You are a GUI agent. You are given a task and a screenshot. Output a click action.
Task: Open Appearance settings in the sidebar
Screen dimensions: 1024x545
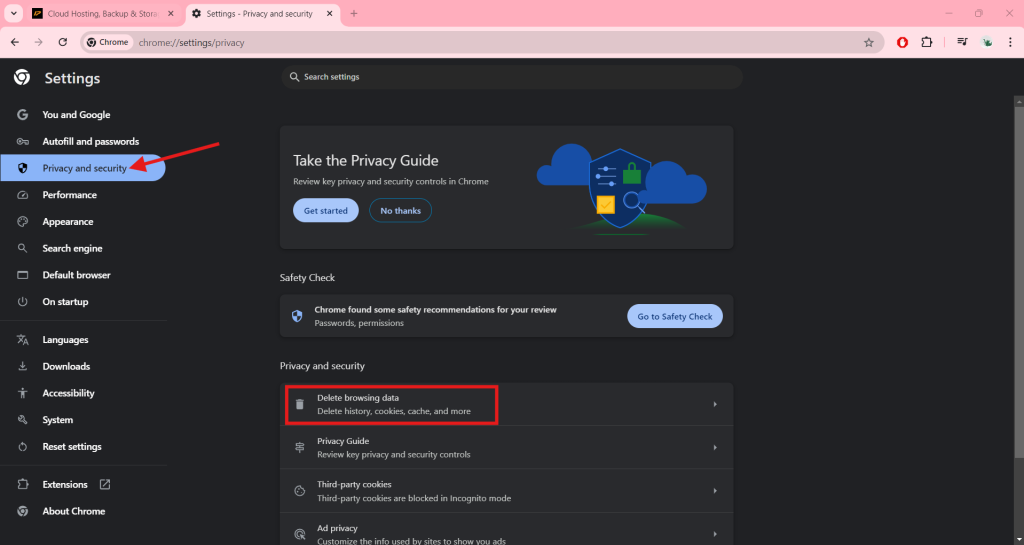tap(67, 222)
